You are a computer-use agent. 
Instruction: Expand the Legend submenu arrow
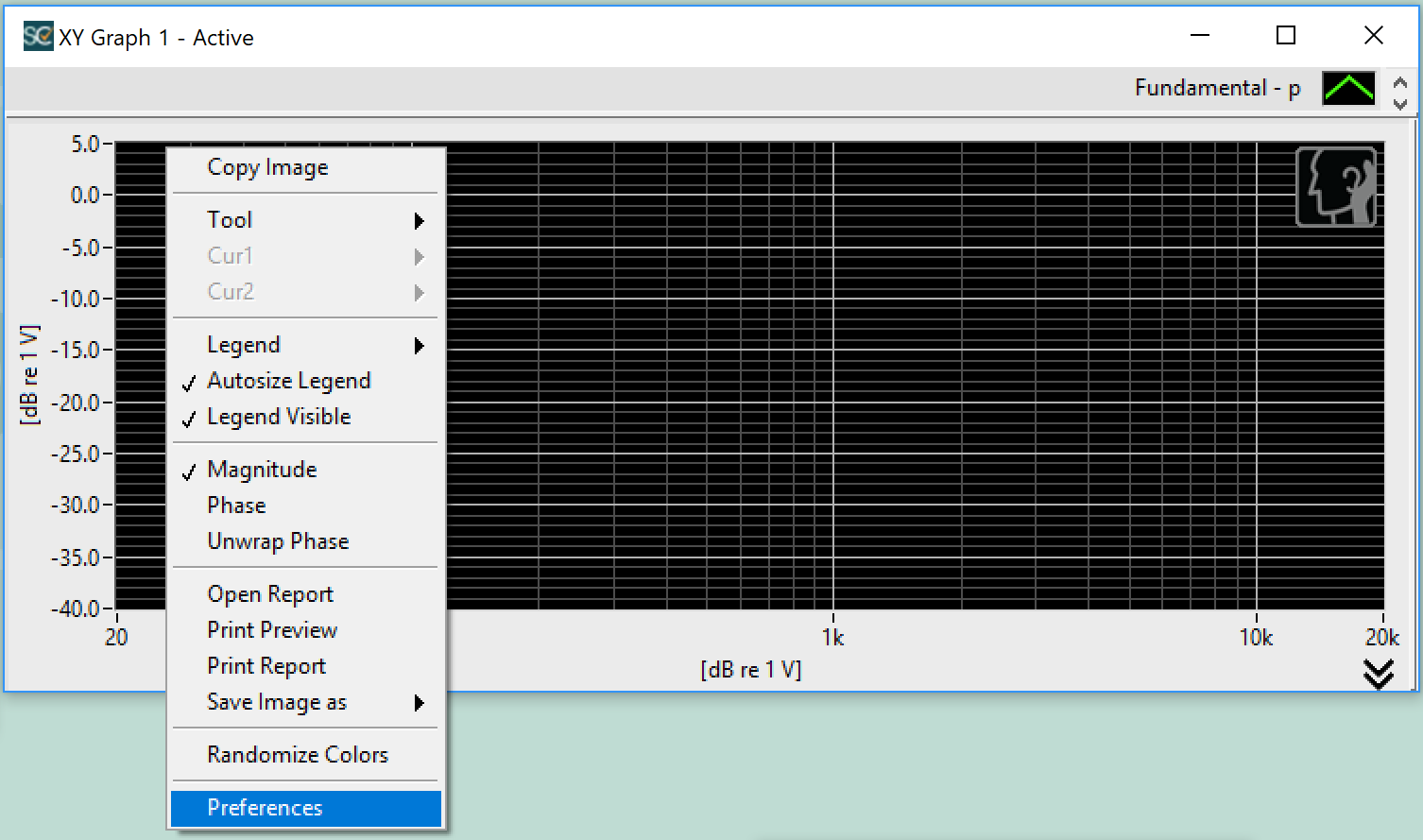[420, 346]
